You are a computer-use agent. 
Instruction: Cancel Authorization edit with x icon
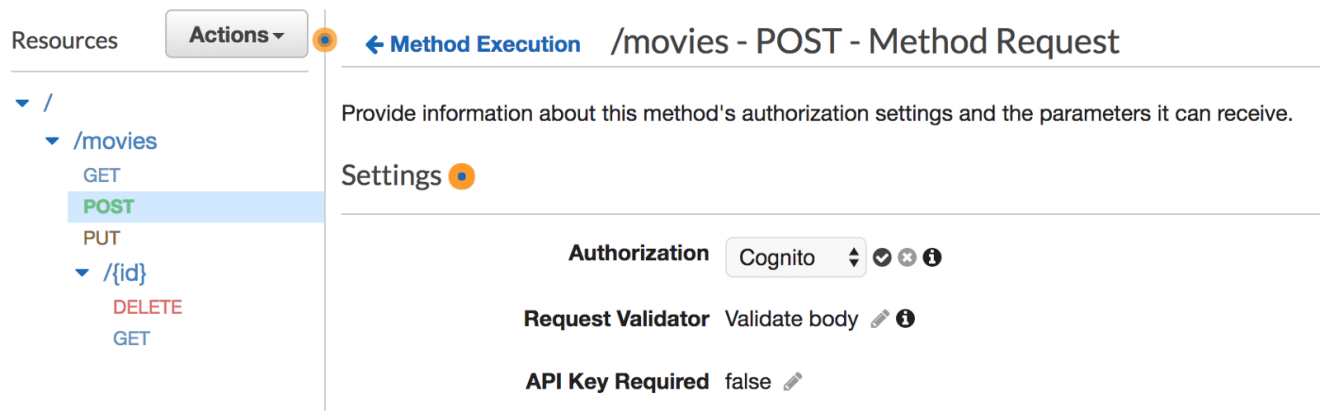pos(907,258)
